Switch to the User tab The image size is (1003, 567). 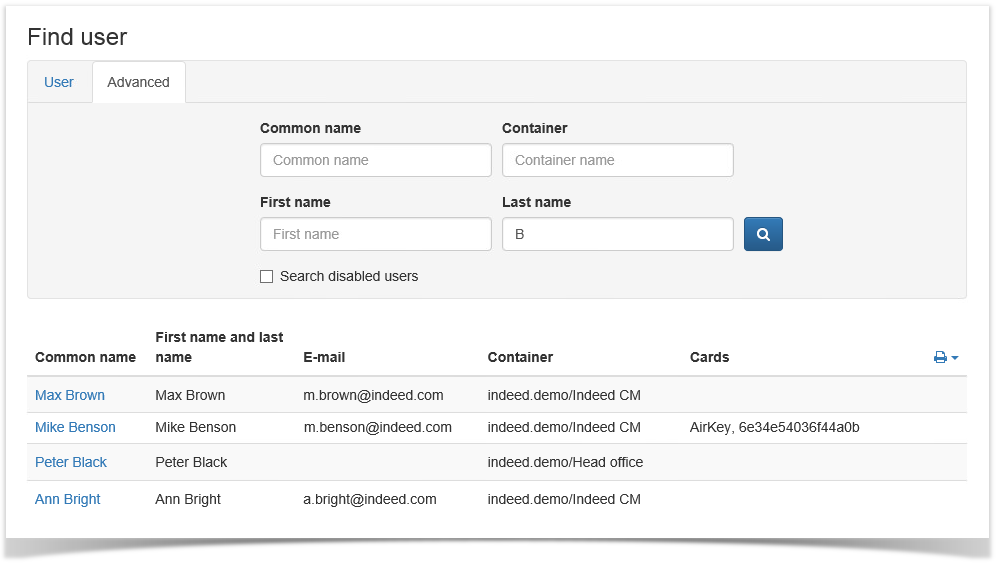click(x=59, y=82)
